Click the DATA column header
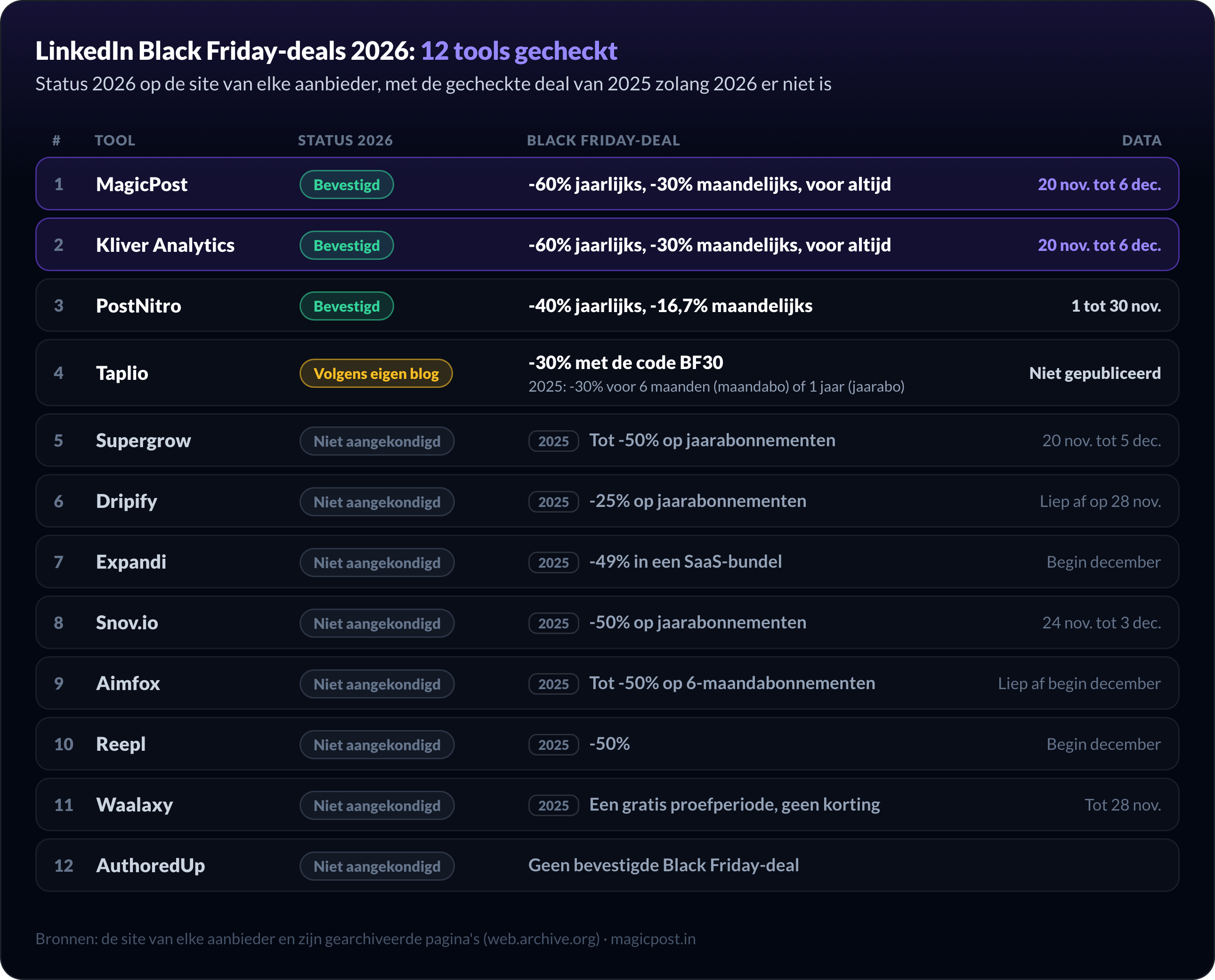This screenshot has height=980, width=1215. coord(1142,140)
